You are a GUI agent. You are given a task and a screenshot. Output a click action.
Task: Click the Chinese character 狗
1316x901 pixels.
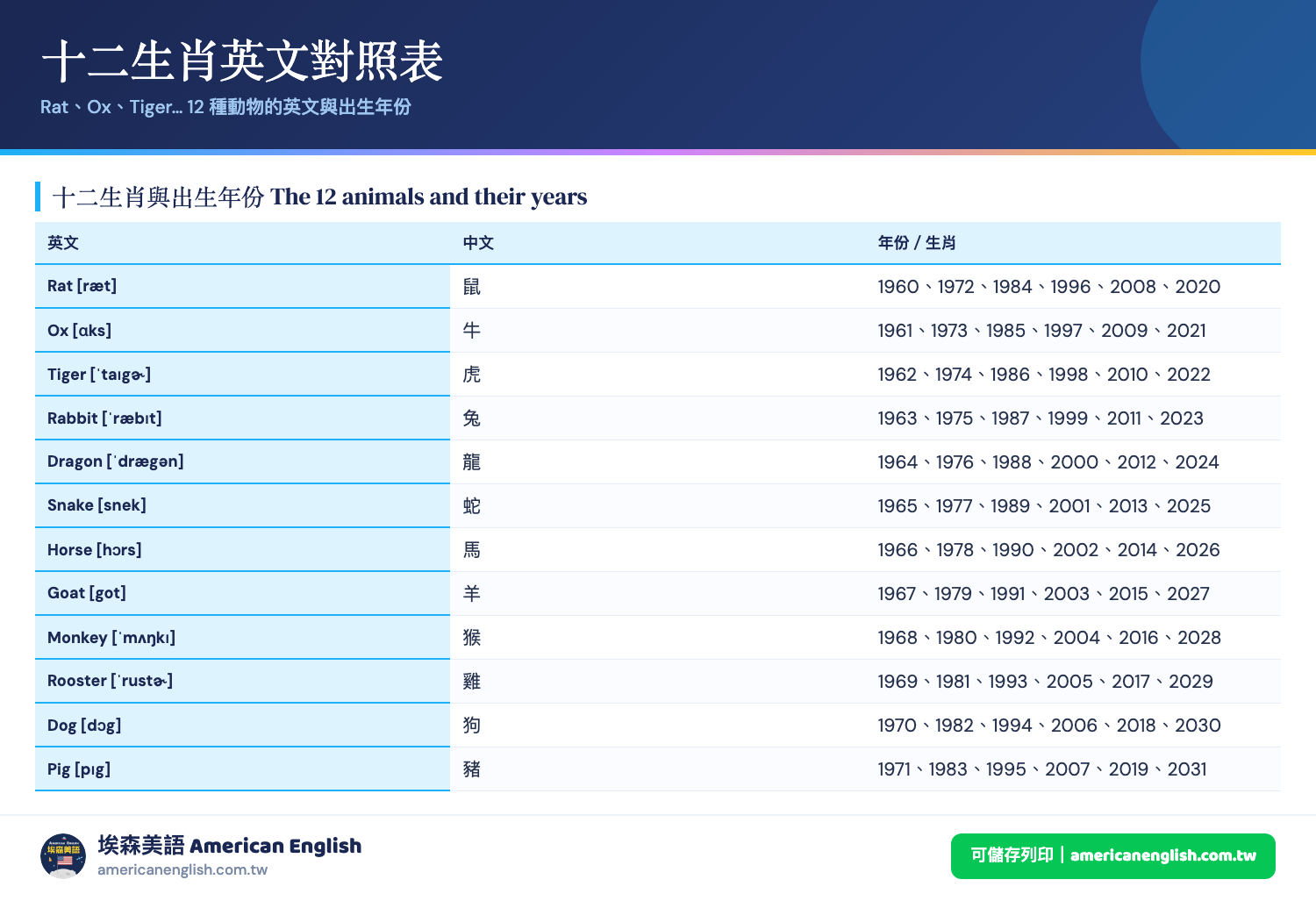(472, 726)
